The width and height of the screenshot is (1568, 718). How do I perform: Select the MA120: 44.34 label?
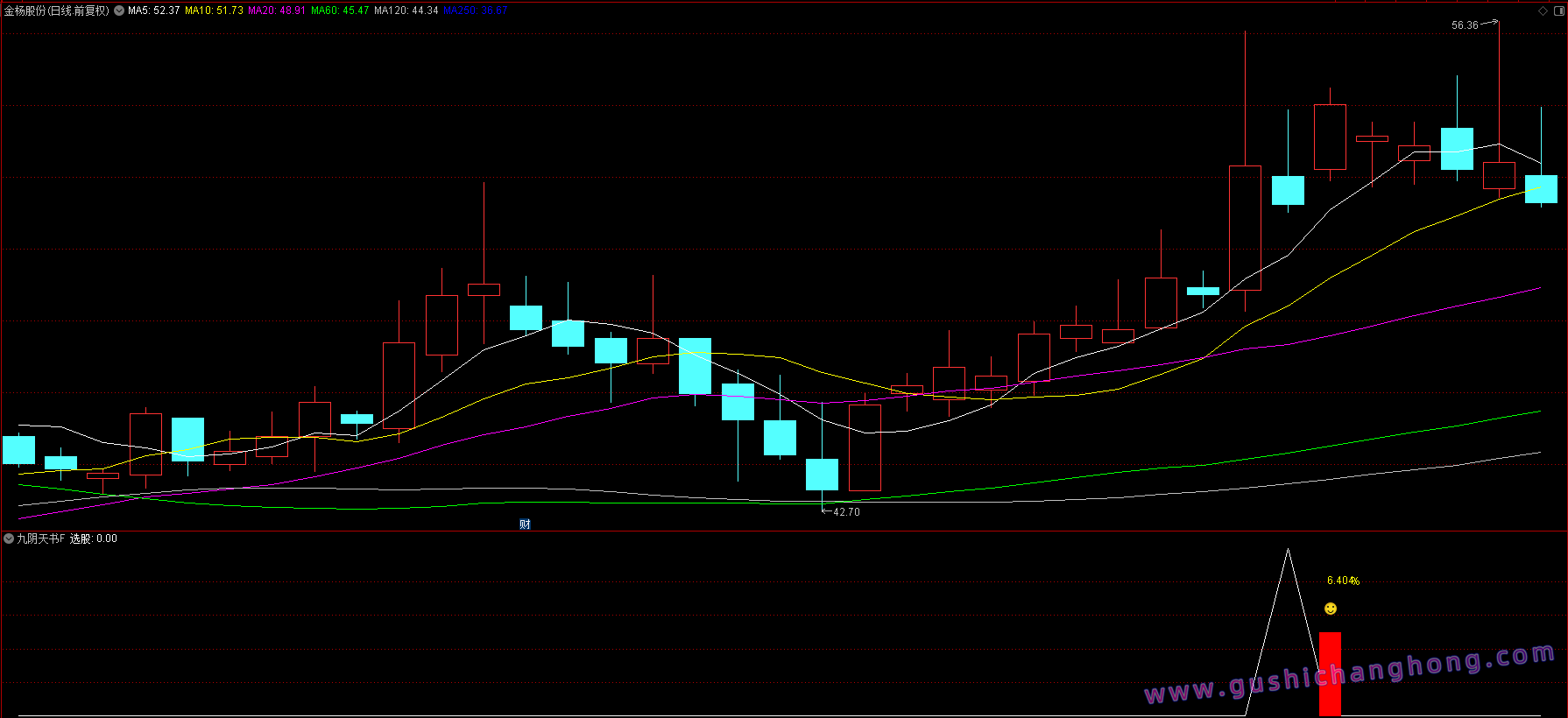pyautogui.click(x=406, y=11)
